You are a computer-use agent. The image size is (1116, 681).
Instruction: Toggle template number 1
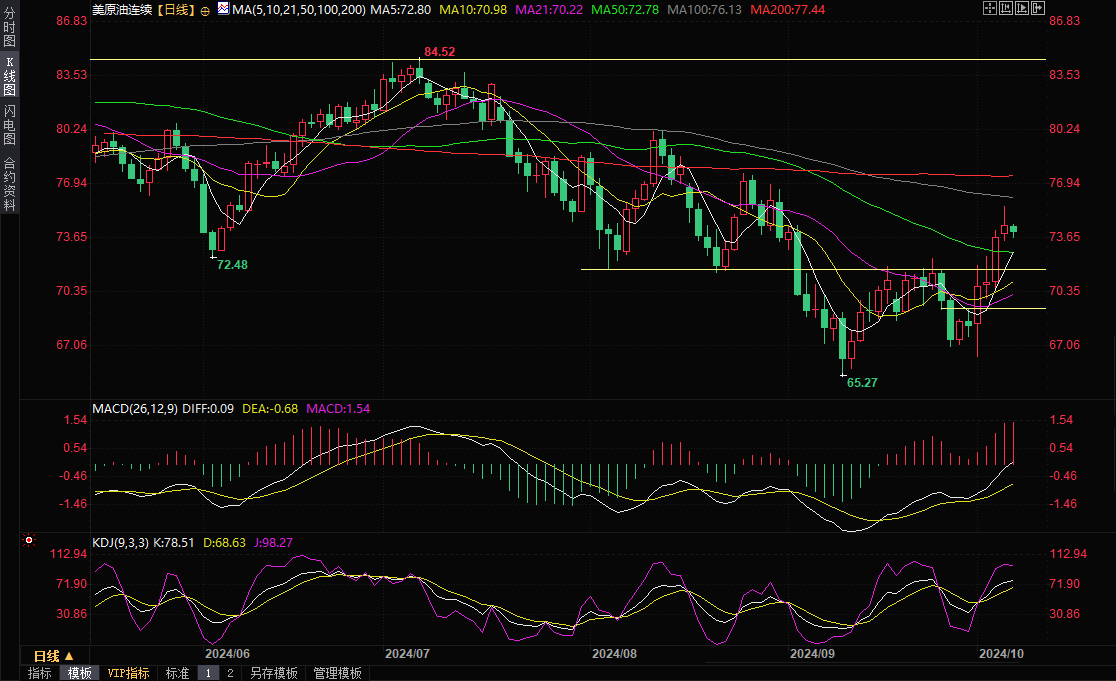pos(208,673)
